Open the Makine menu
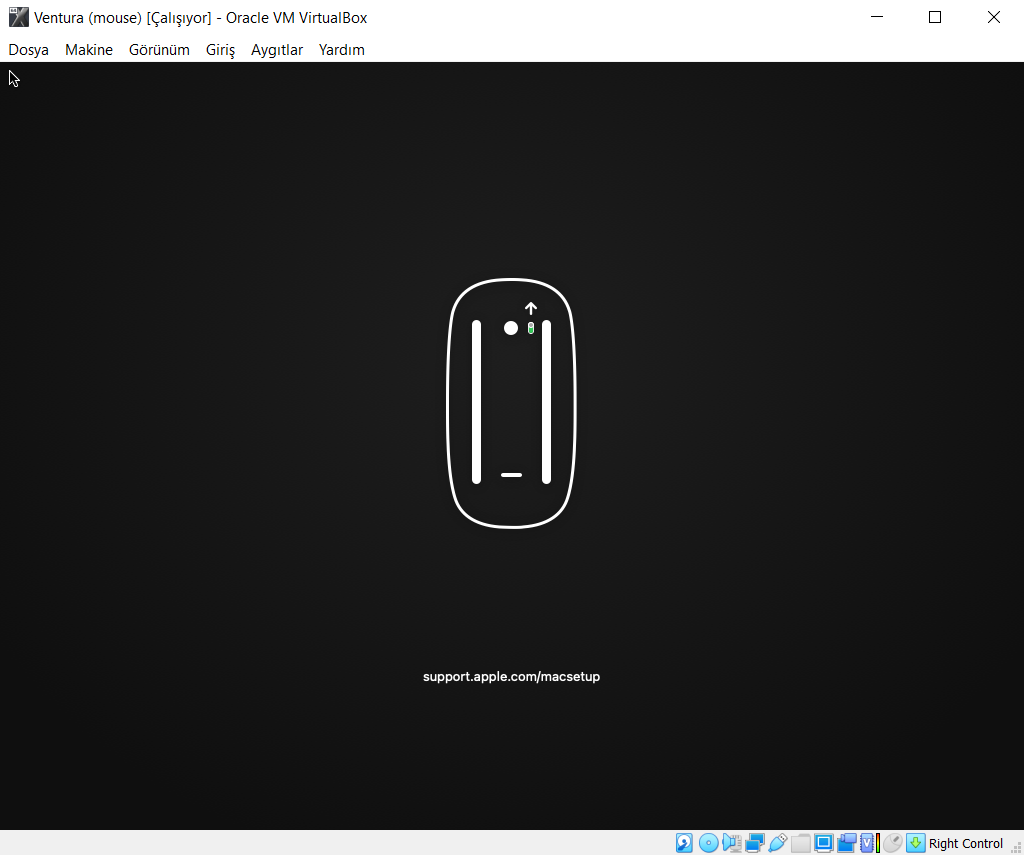 click(x=89, y=50)
